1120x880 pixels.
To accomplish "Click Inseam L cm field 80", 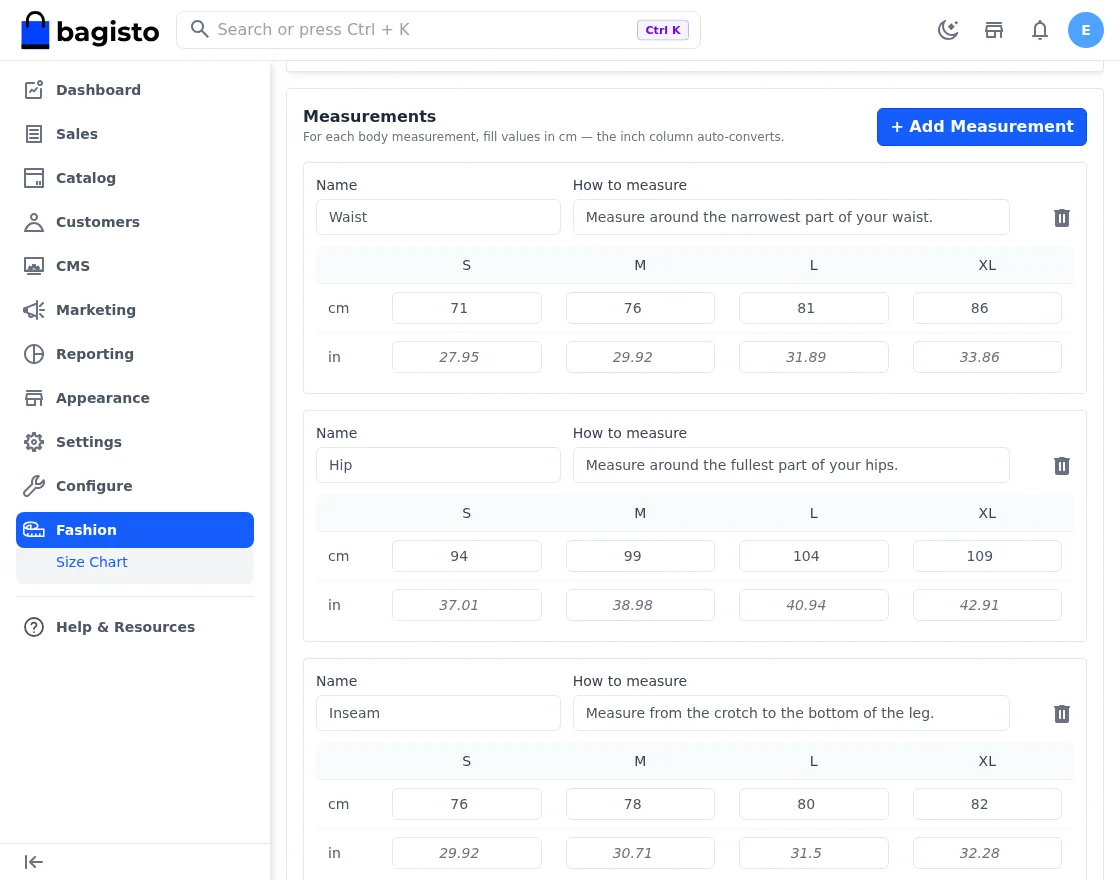I will (x=814, y=804).
